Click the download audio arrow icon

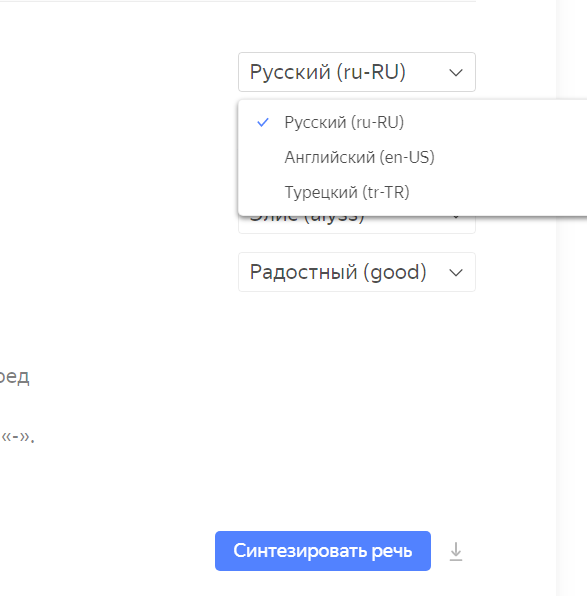(455, 552)
